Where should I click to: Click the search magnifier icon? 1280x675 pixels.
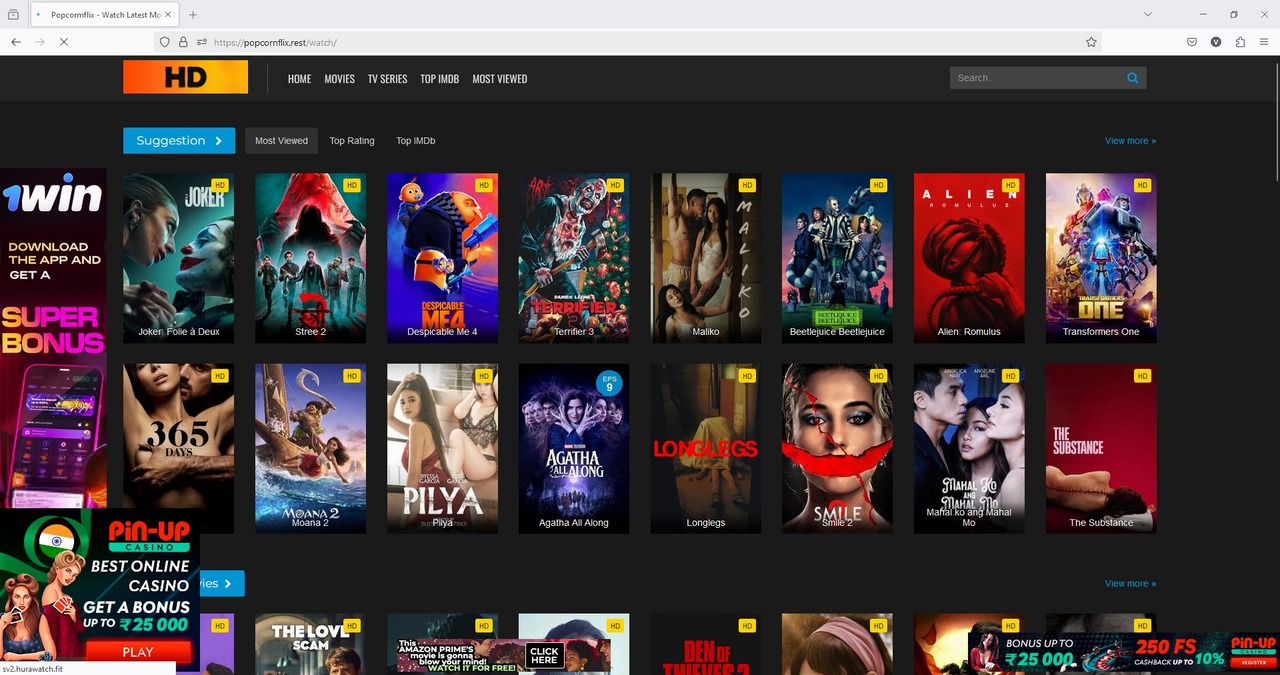[1132, 77]
